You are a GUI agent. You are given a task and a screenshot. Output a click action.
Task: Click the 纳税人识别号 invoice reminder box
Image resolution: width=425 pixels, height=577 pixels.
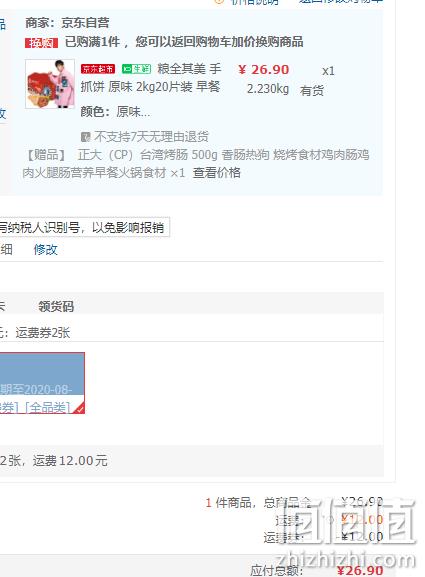[85, 227]
